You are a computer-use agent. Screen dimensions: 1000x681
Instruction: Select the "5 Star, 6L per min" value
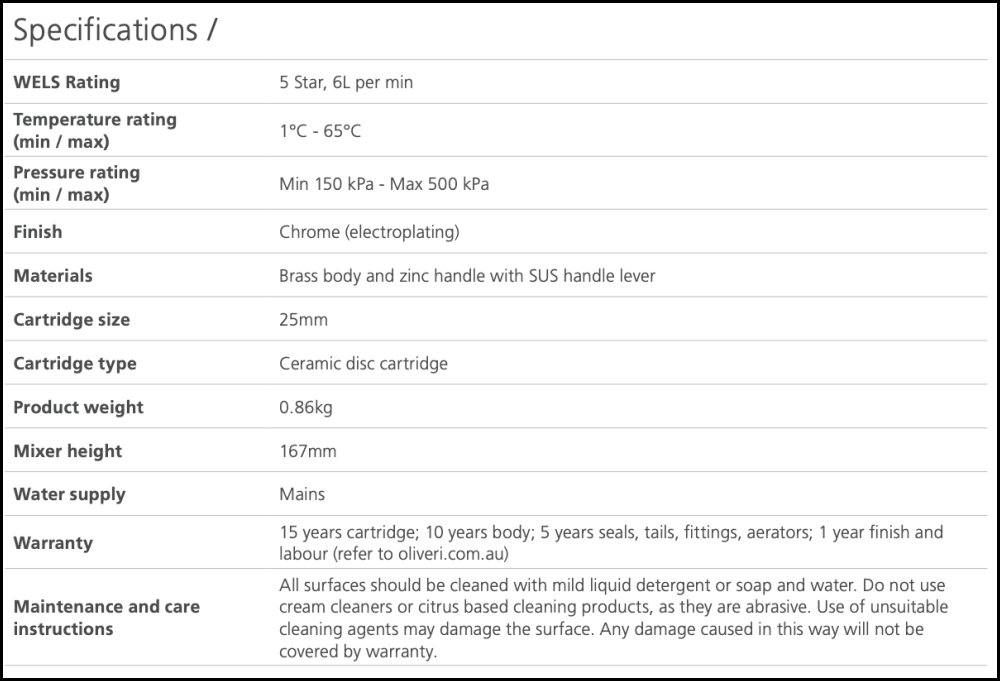point(346,82)
